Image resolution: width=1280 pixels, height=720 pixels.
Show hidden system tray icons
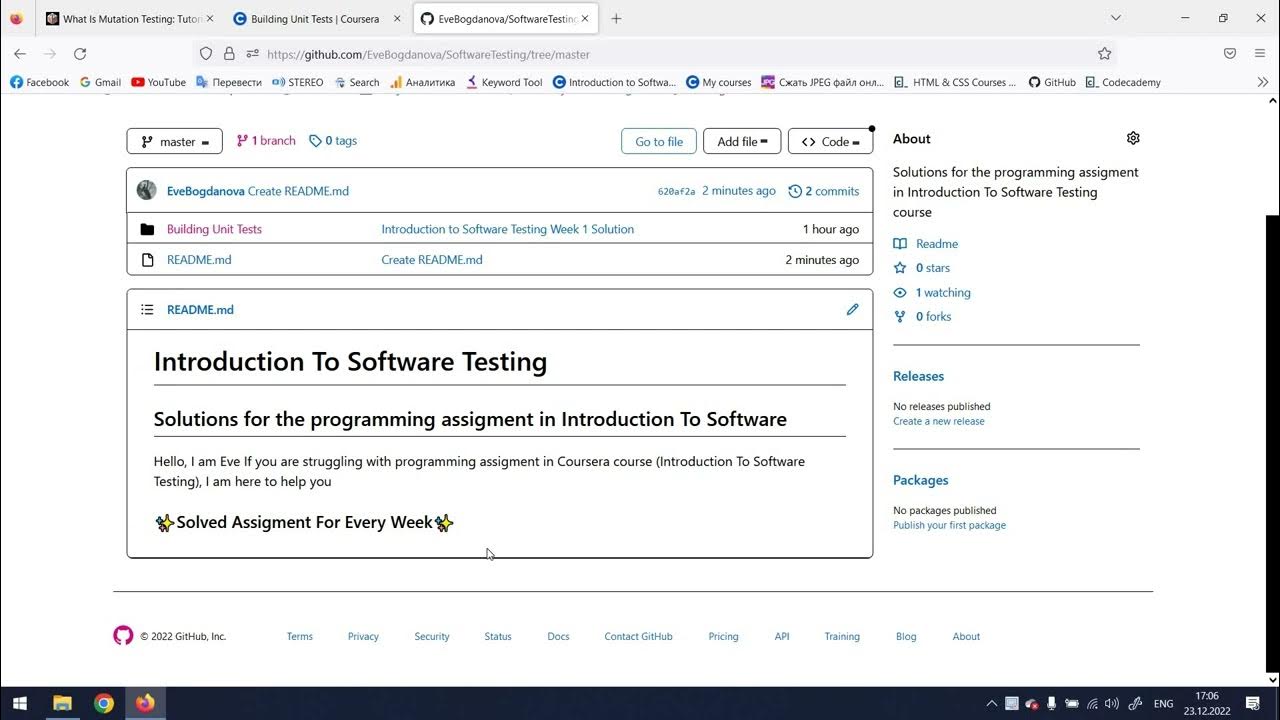[x=991, y=703]
